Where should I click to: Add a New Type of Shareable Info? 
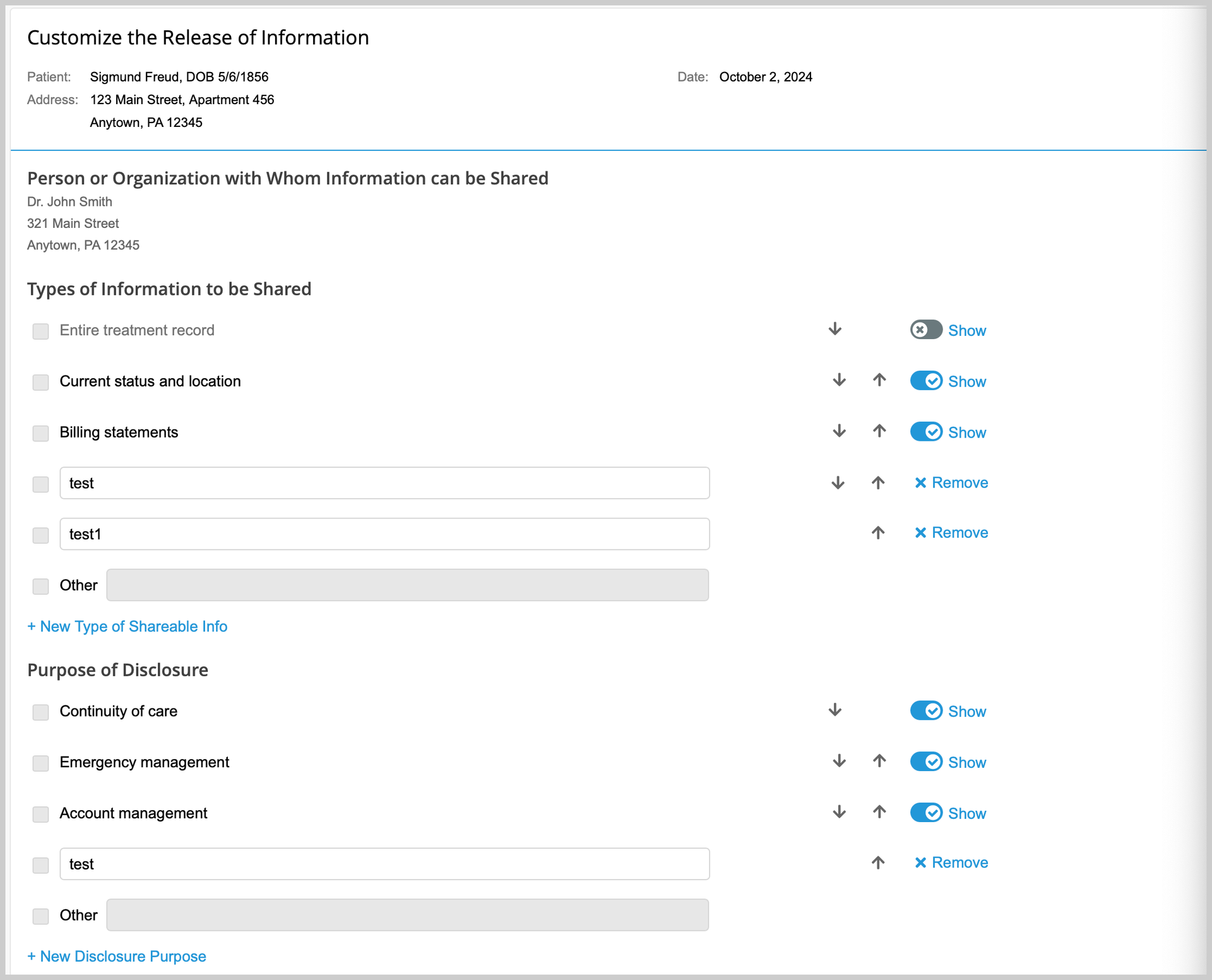tap(128, 626)
